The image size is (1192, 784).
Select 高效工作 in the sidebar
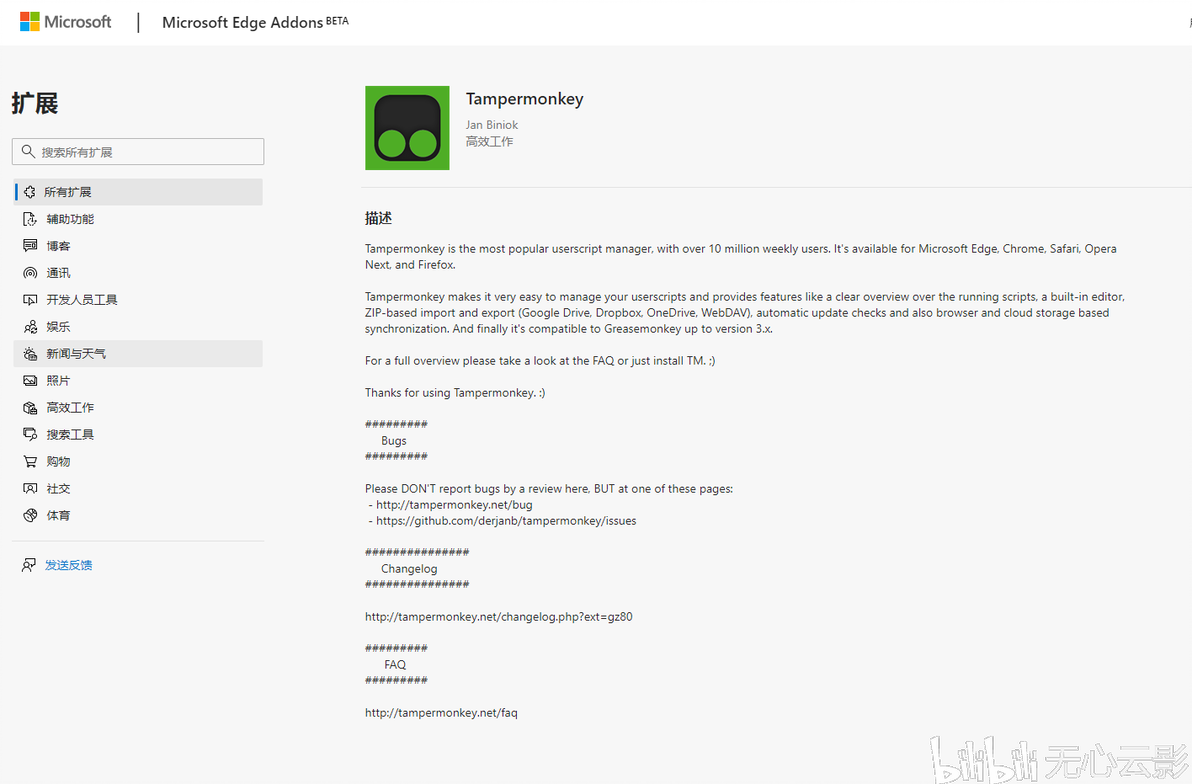[138, 408]
